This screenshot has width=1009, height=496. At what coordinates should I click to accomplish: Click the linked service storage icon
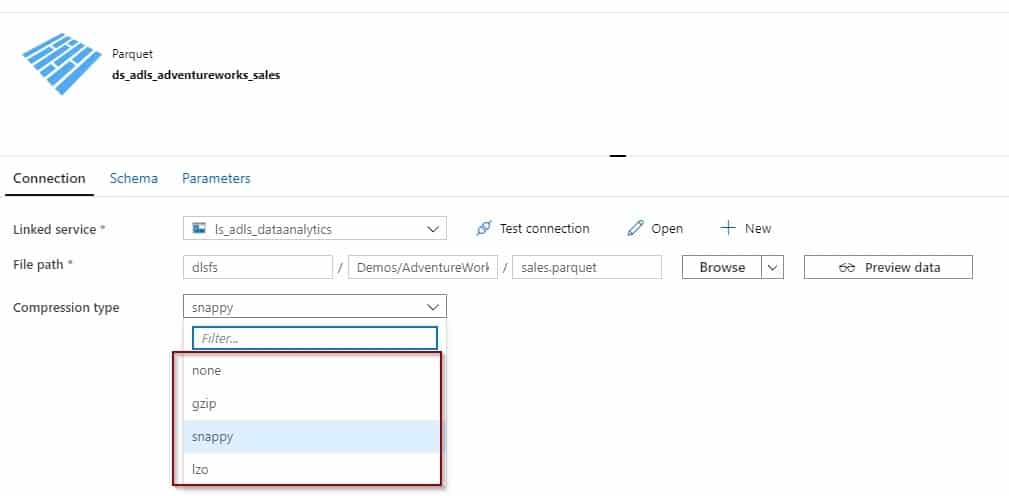pyautogui.click(x=199, y=228)
